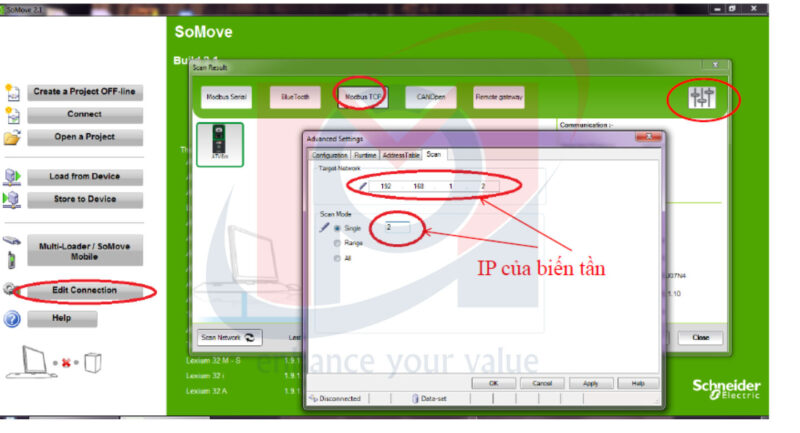Click the Store to Device icon
Screen dimensions: 800x433
tap(12, 199)
